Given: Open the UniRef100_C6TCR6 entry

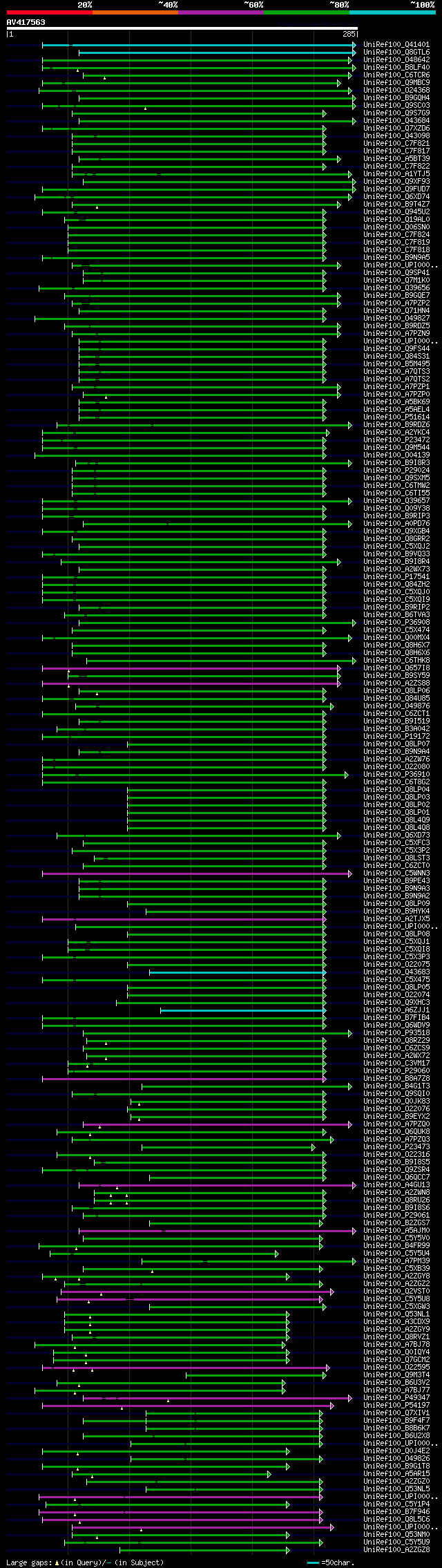Looking at the screenshot, I should [x=396, y=75].
